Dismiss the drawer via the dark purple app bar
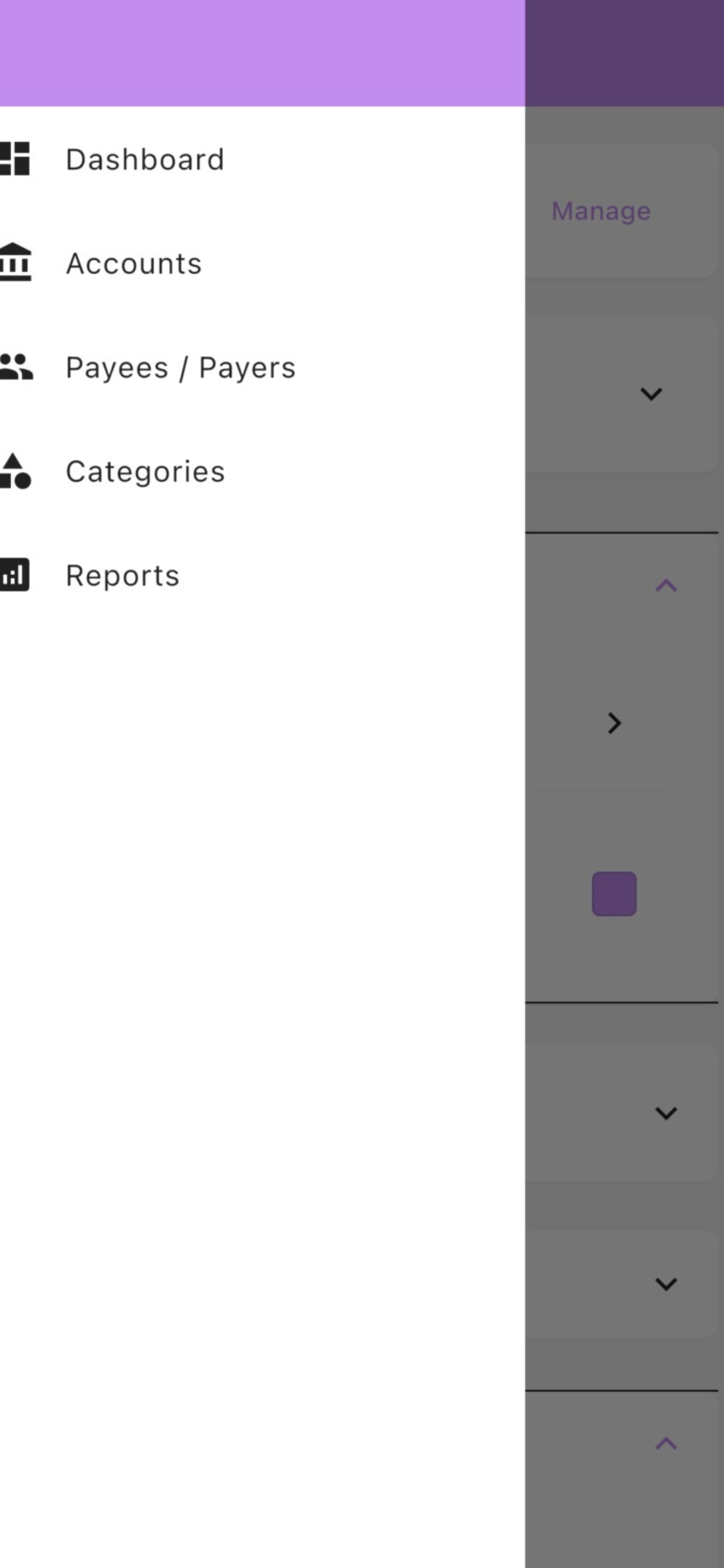Screen dimensions: 724x1568 (x=624, y=53)
